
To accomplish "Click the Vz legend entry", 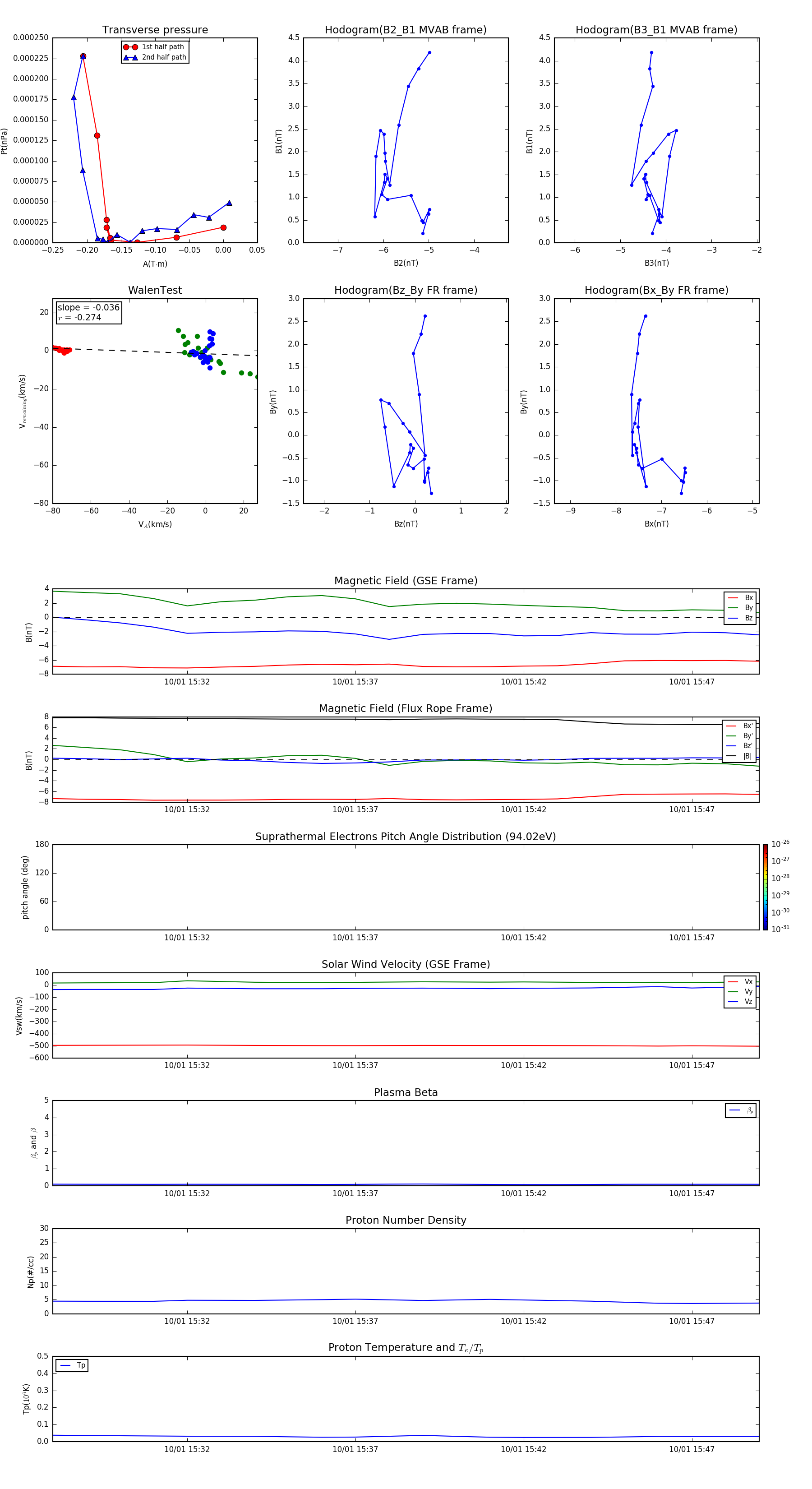I will 740,1001.
